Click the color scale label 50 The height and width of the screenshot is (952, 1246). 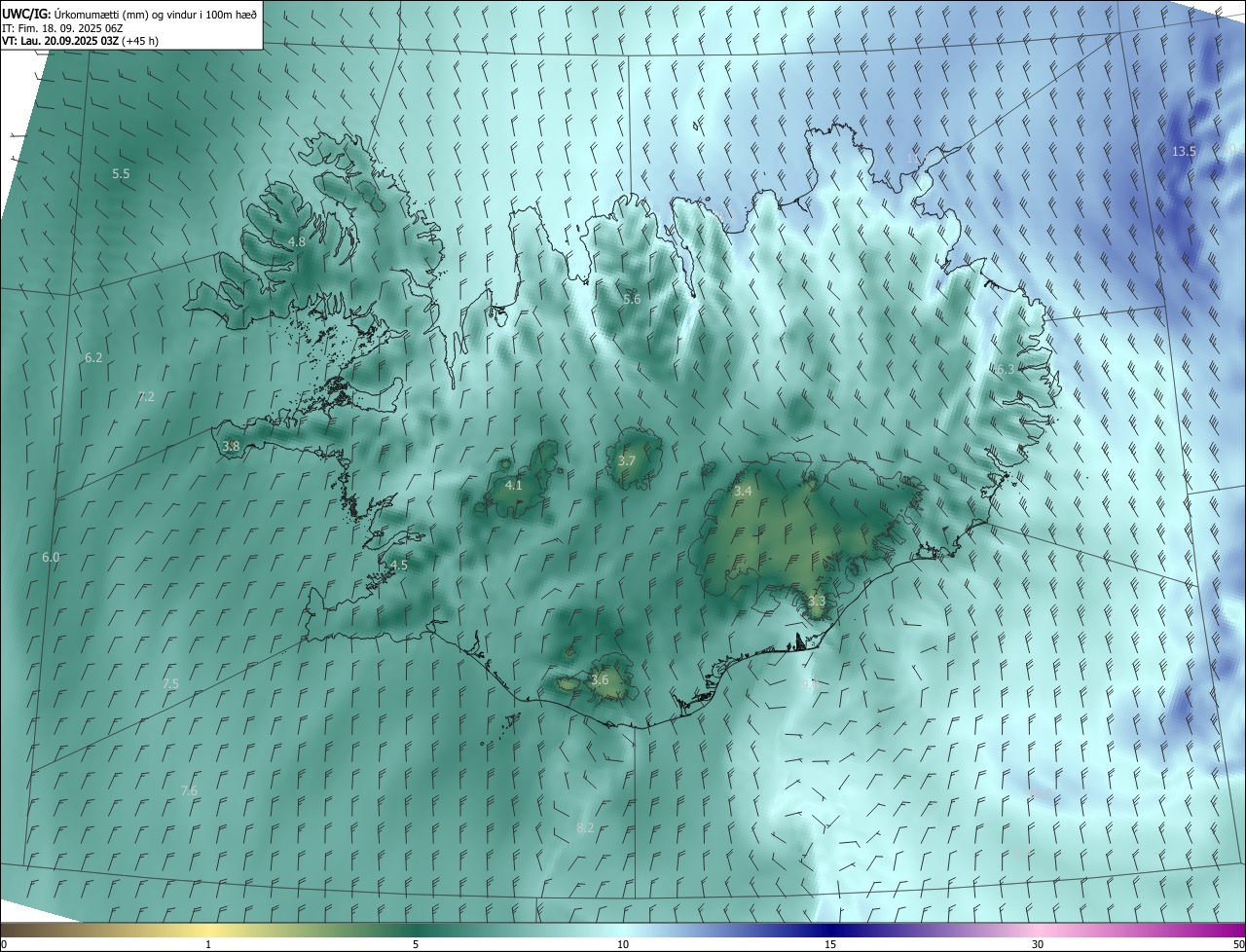coord(1238,945)
